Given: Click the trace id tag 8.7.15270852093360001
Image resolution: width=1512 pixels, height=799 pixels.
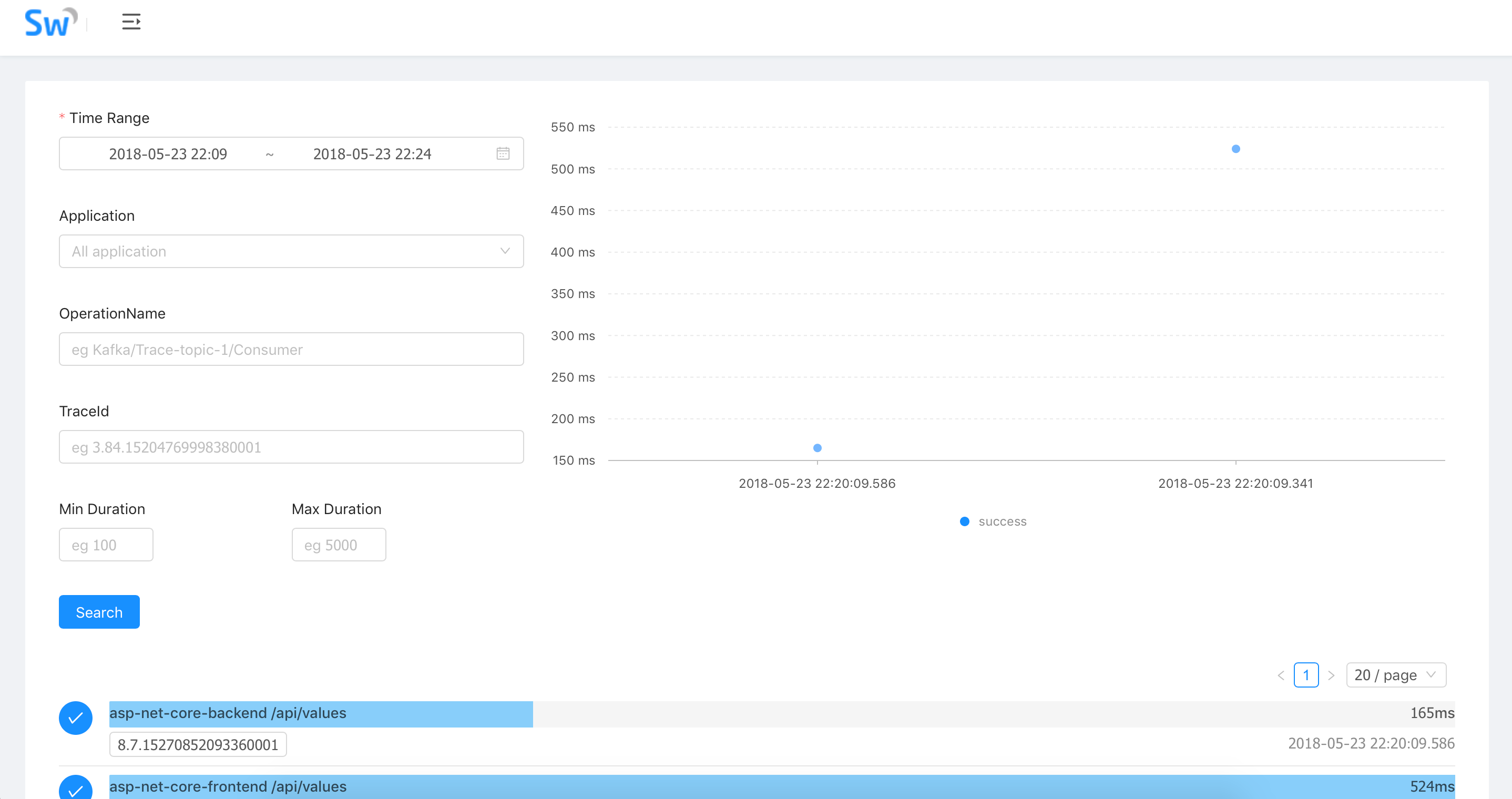Looking at the screenshot, I should tap(197, 744).
